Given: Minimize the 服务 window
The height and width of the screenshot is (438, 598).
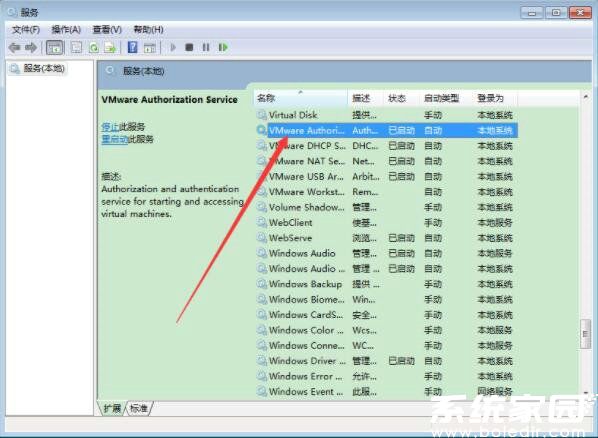Looking at the screenshot, I should 532,13.
